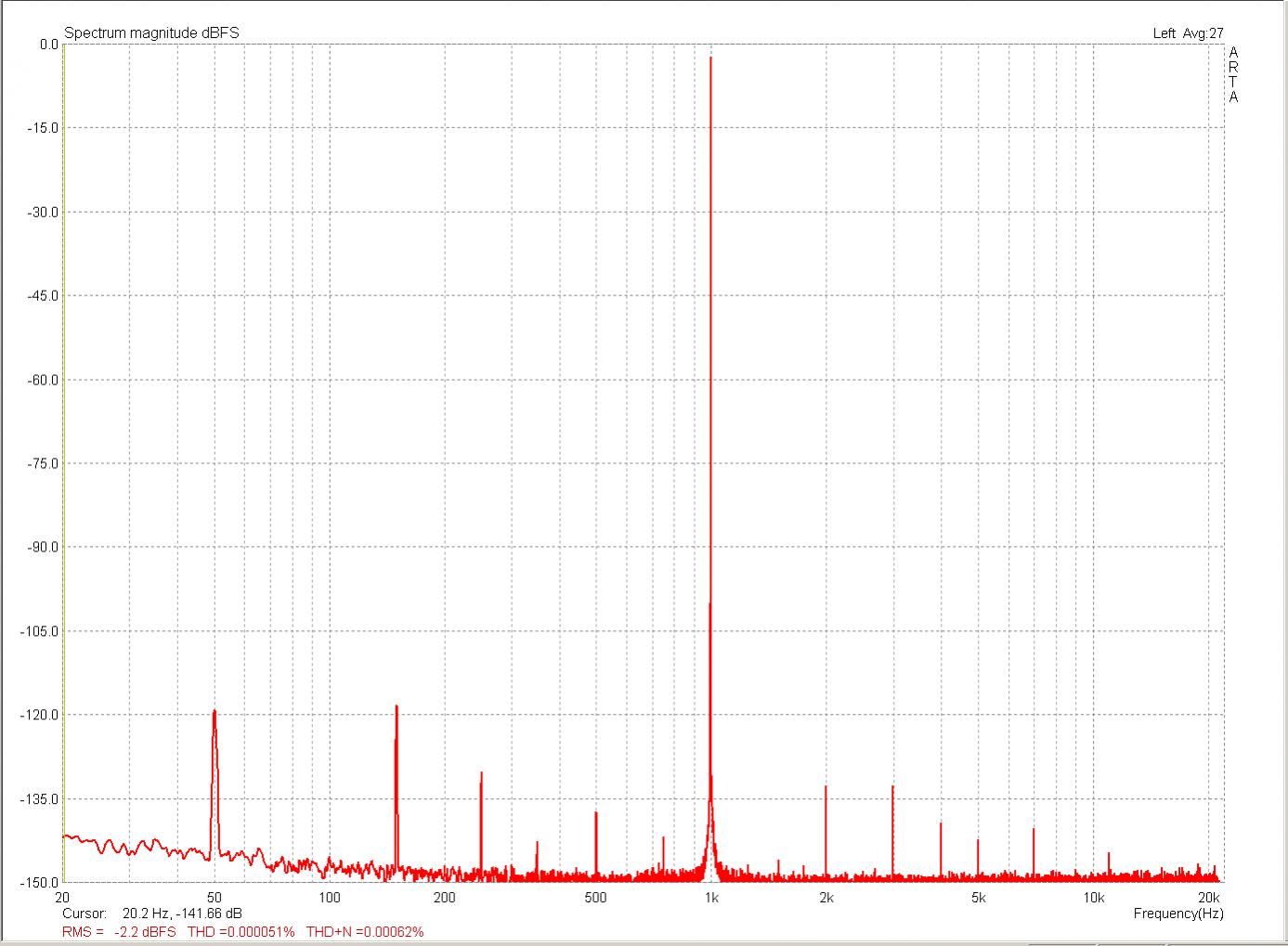Click the 'THD =0.000051%' readout
The image size is (1288, 946).
point(241,931)
